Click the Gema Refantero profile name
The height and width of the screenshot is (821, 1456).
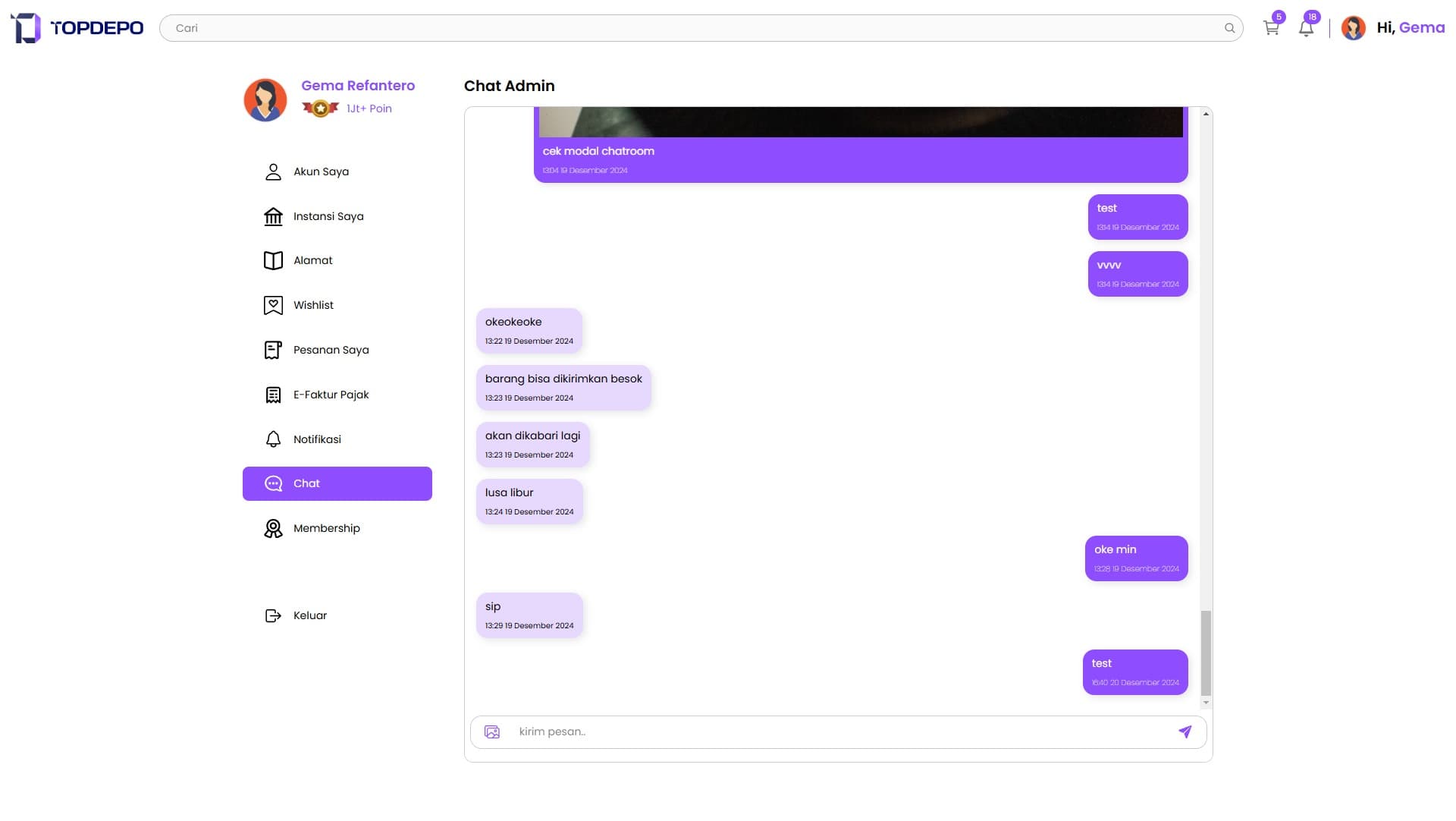(x=358, y=86)
